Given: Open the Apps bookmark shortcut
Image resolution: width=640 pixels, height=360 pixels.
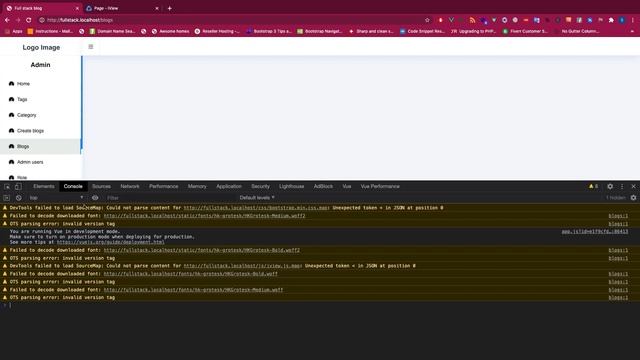Looking at the screenshot, I should pos(13,31).
